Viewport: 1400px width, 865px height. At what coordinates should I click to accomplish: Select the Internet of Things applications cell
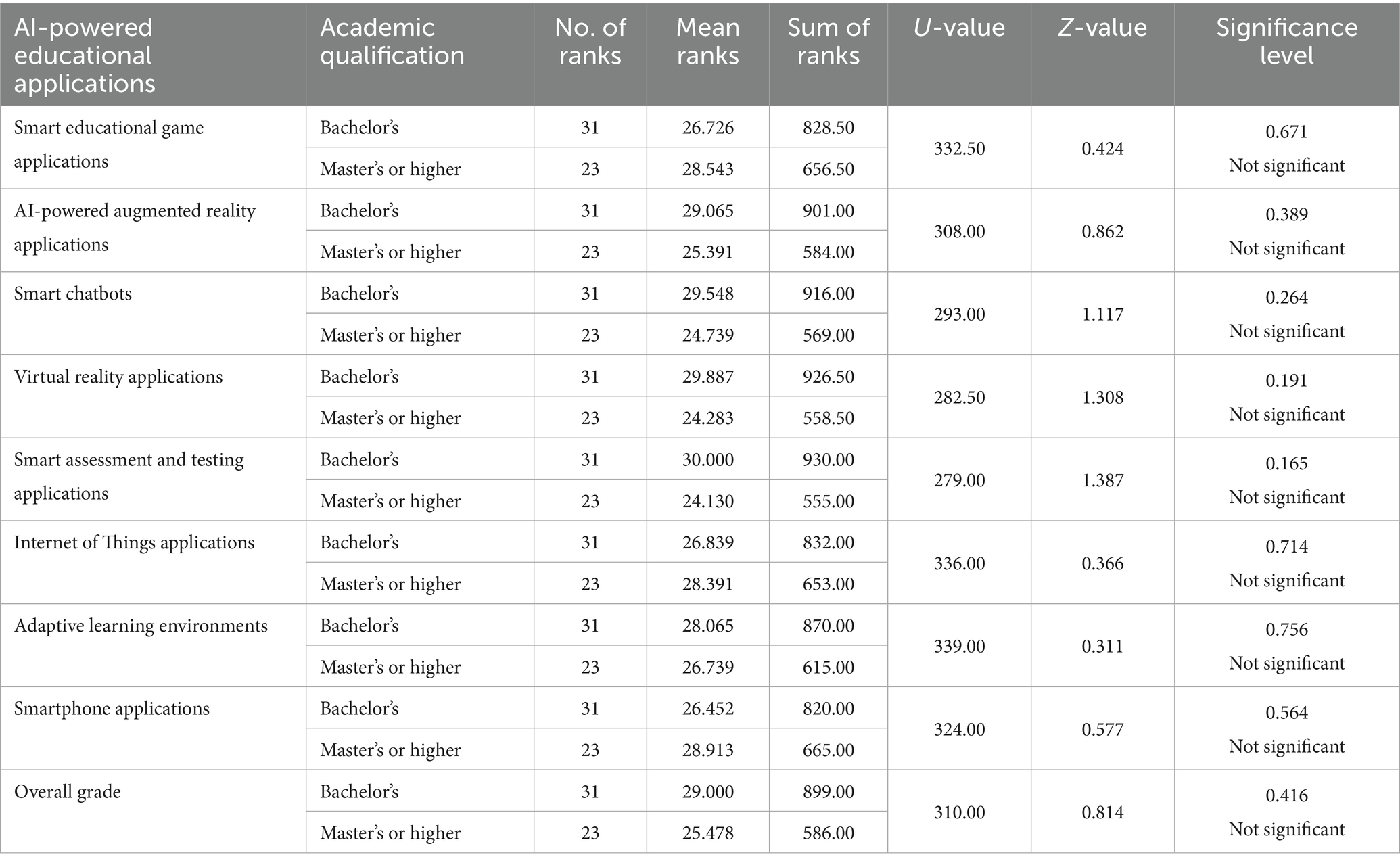(134, 543)
